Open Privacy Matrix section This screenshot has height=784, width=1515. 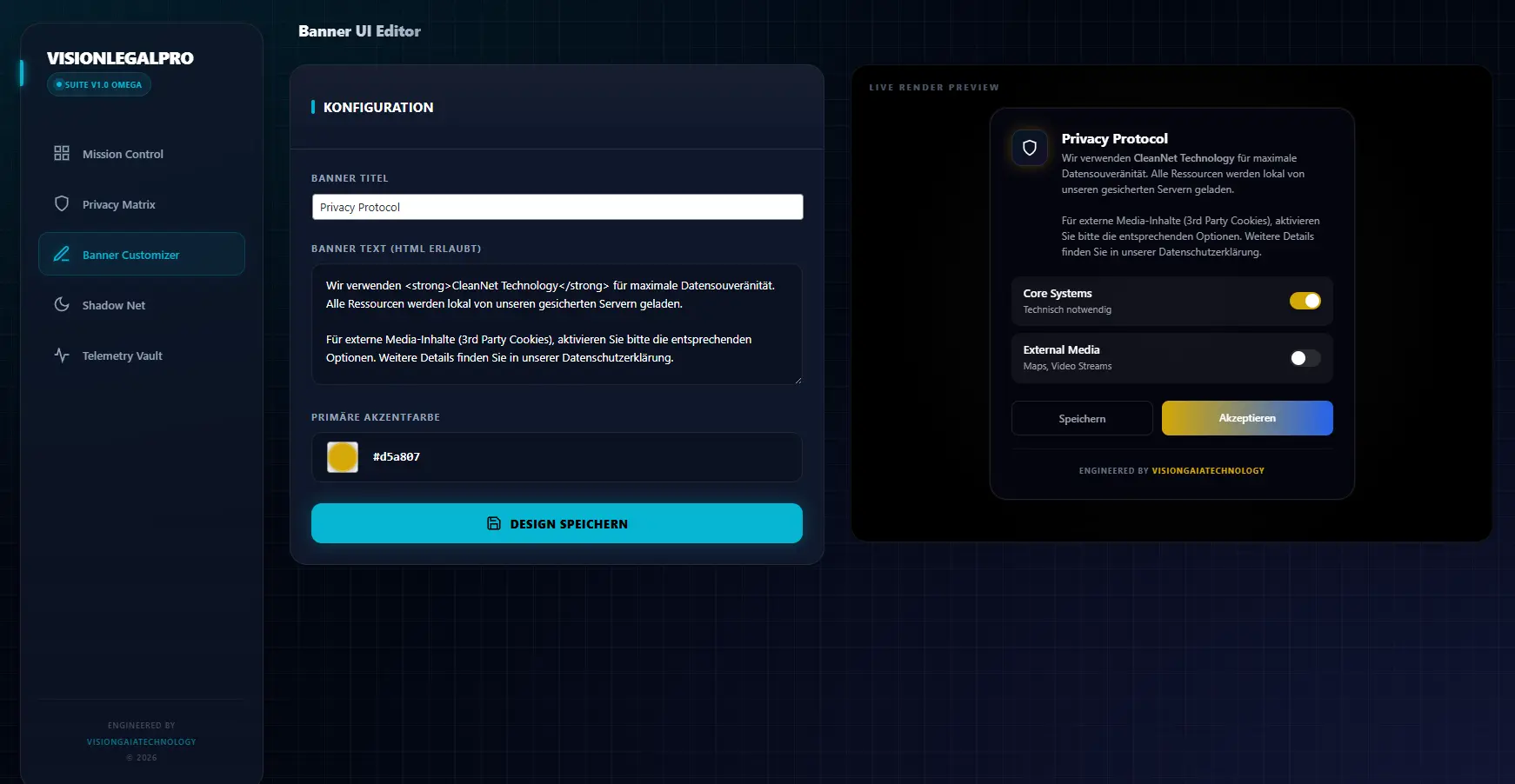coord(142,204)
